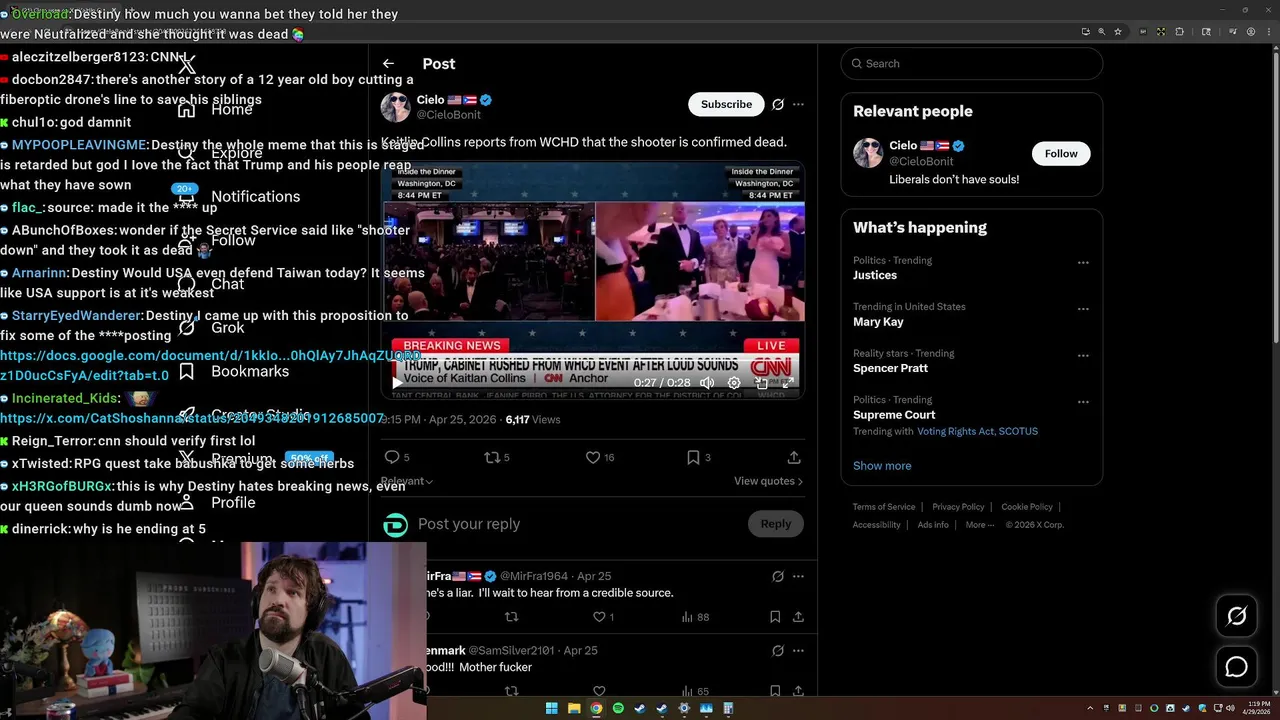Follow Cielo in Relevant people
Screen dimensions: 1280x720
1061,154
